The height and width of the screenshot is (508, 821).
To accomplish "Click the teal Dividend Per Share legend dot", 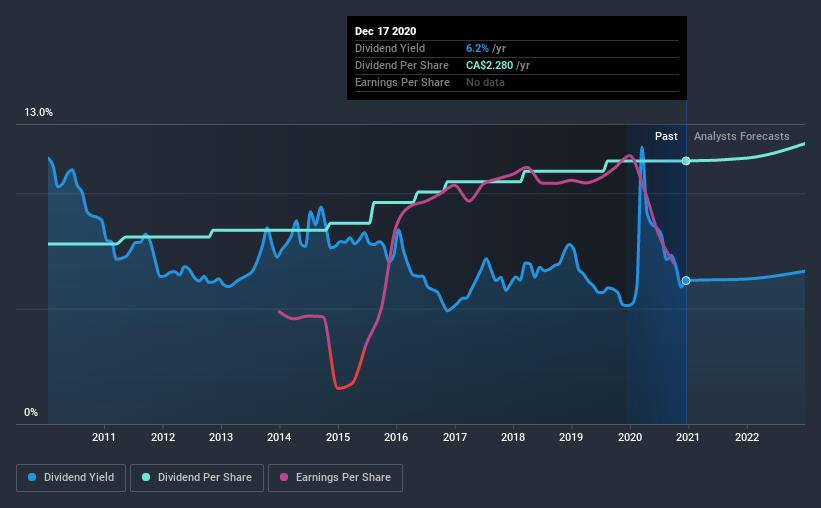I will tap(146, 477).
